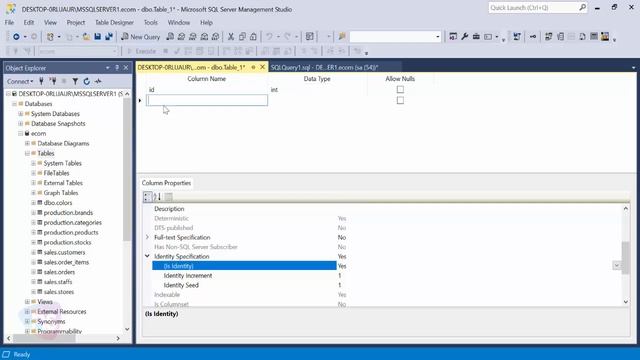This screenshot has width=640, height=360.
Task: Expand the System Databases node
Action: tap(20, 113)
